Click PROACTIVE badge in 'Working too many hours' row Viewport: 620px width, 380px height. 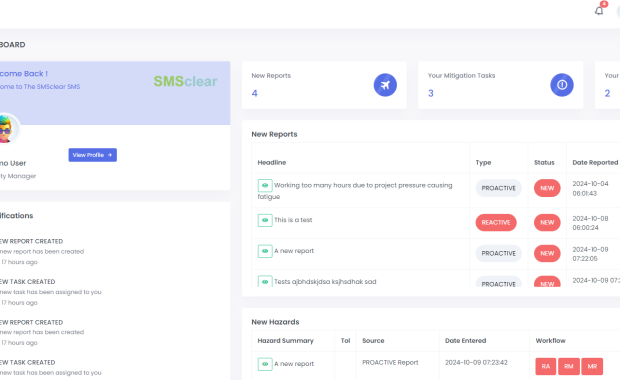click(x=499, y=188)
